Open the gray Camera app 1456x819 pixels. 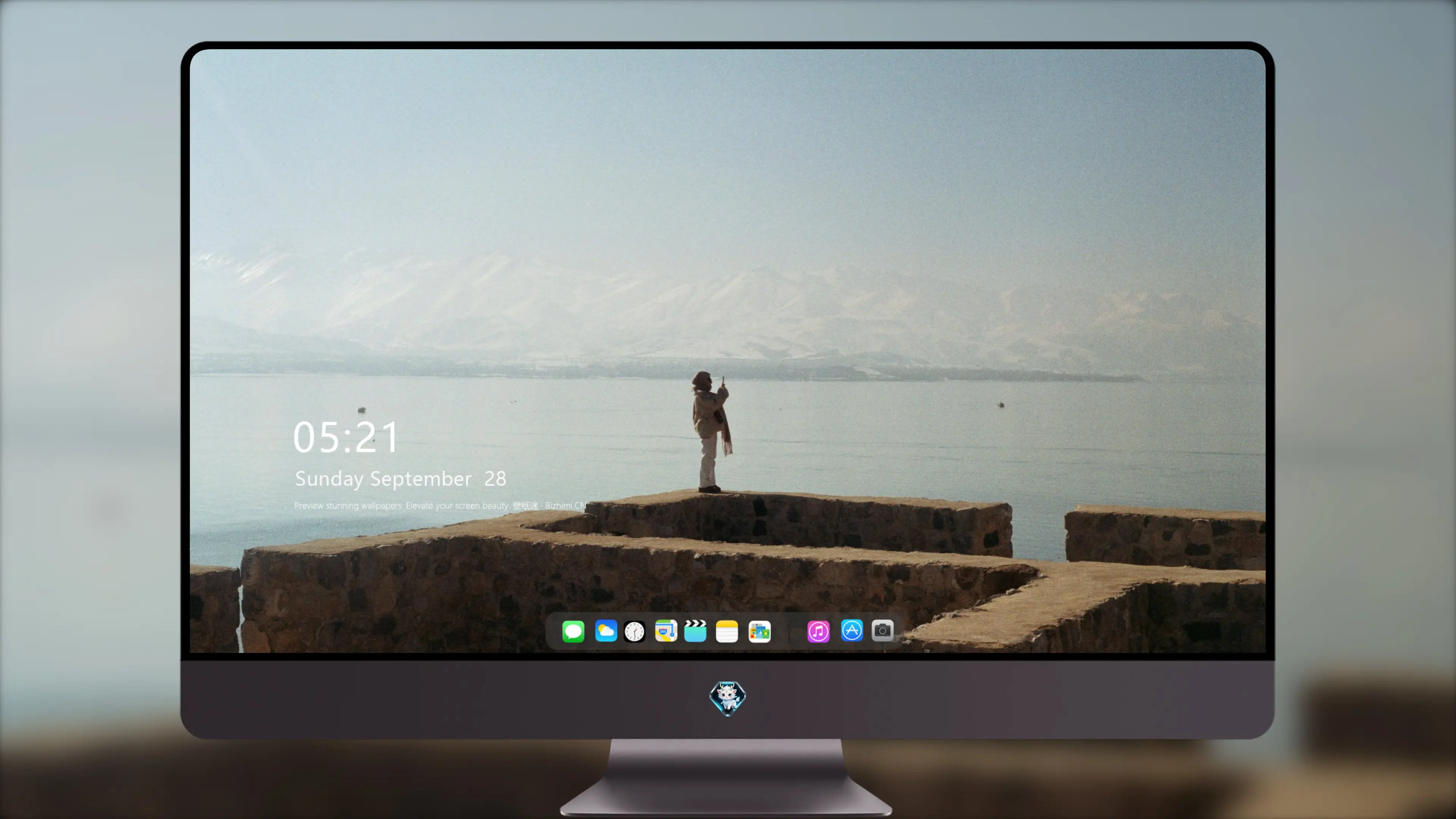[882, 630]
